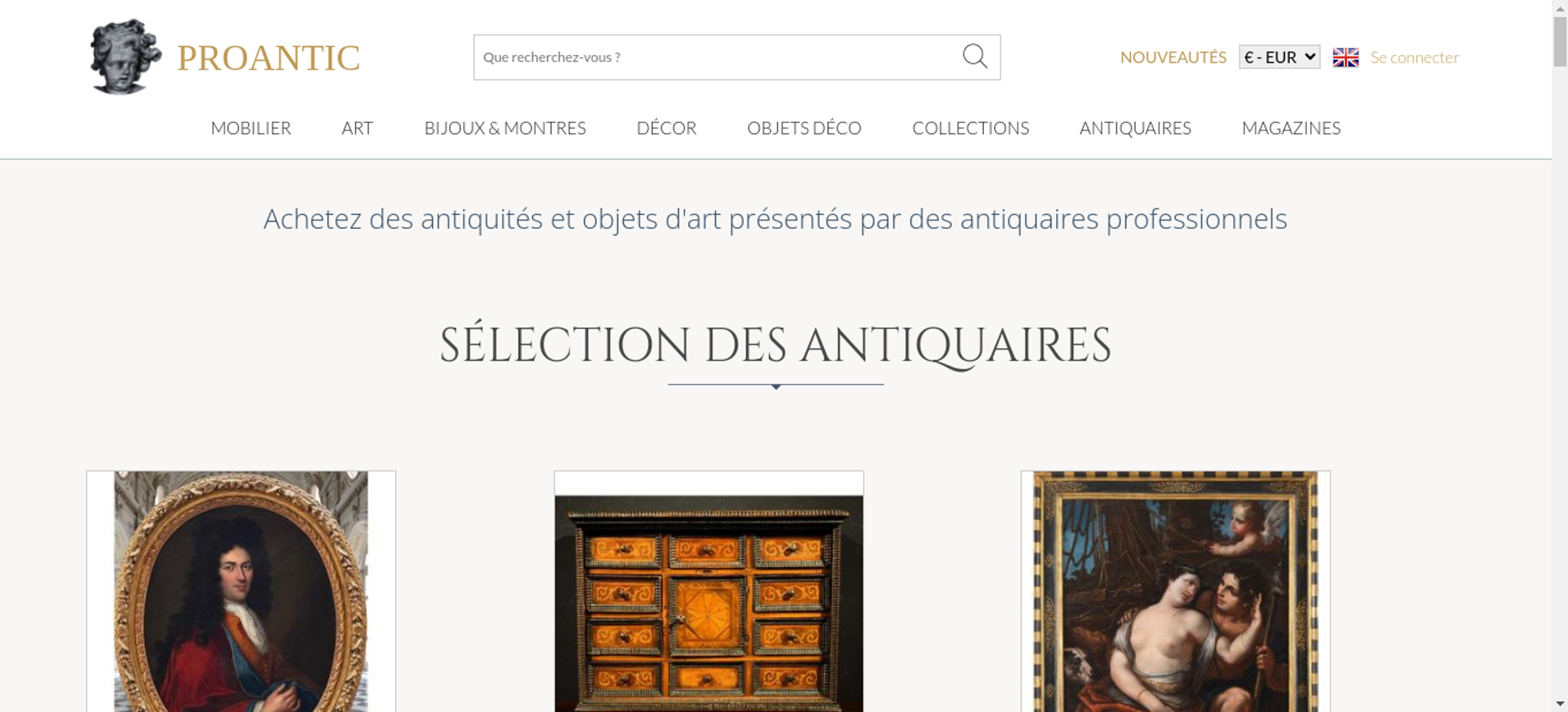1568x712 pixels.
Task: Open the inlaid cabinet thumbnail
Action: click(x=709, y=591)
